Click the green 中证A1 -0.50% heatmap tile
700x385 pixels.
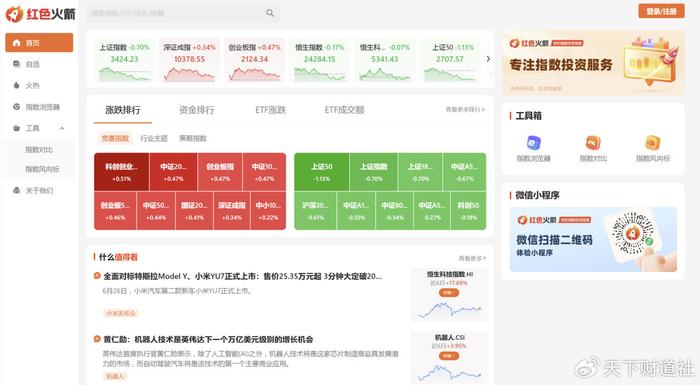tap(356, 211)
